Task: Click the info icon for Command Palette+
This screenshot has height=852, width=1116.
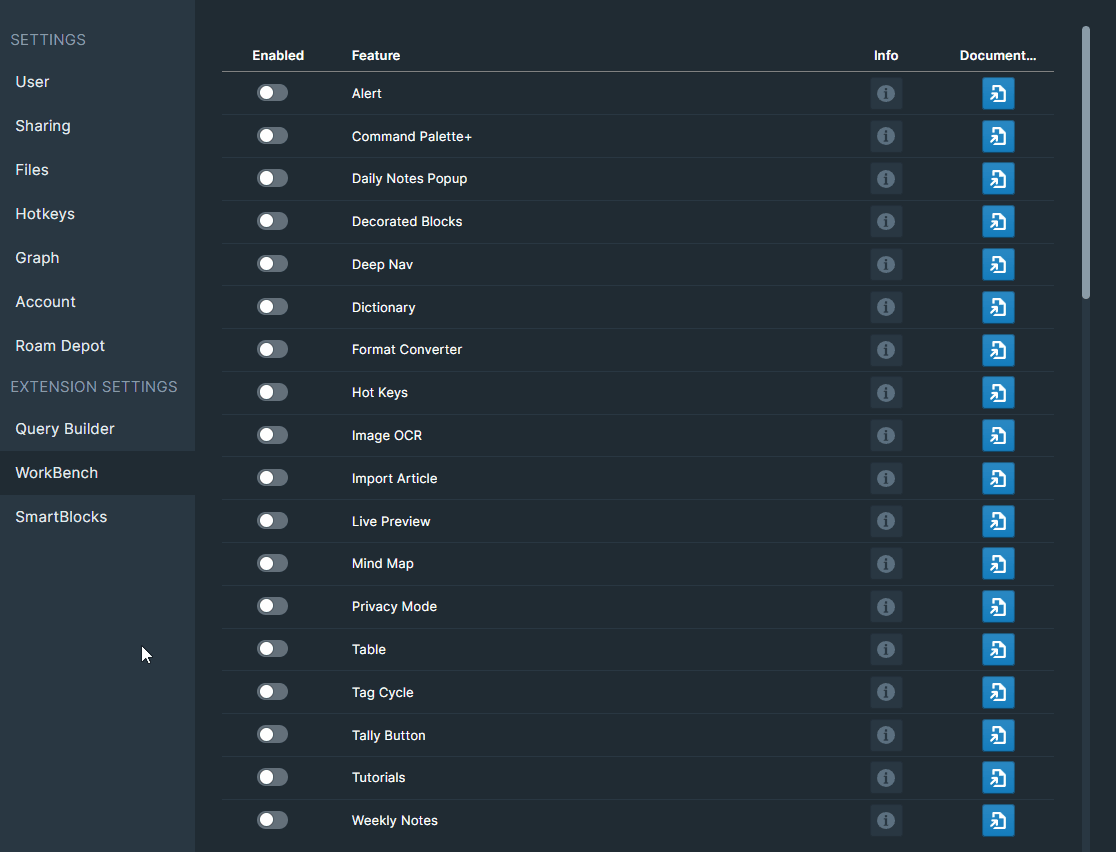Action: click(885, 136)
